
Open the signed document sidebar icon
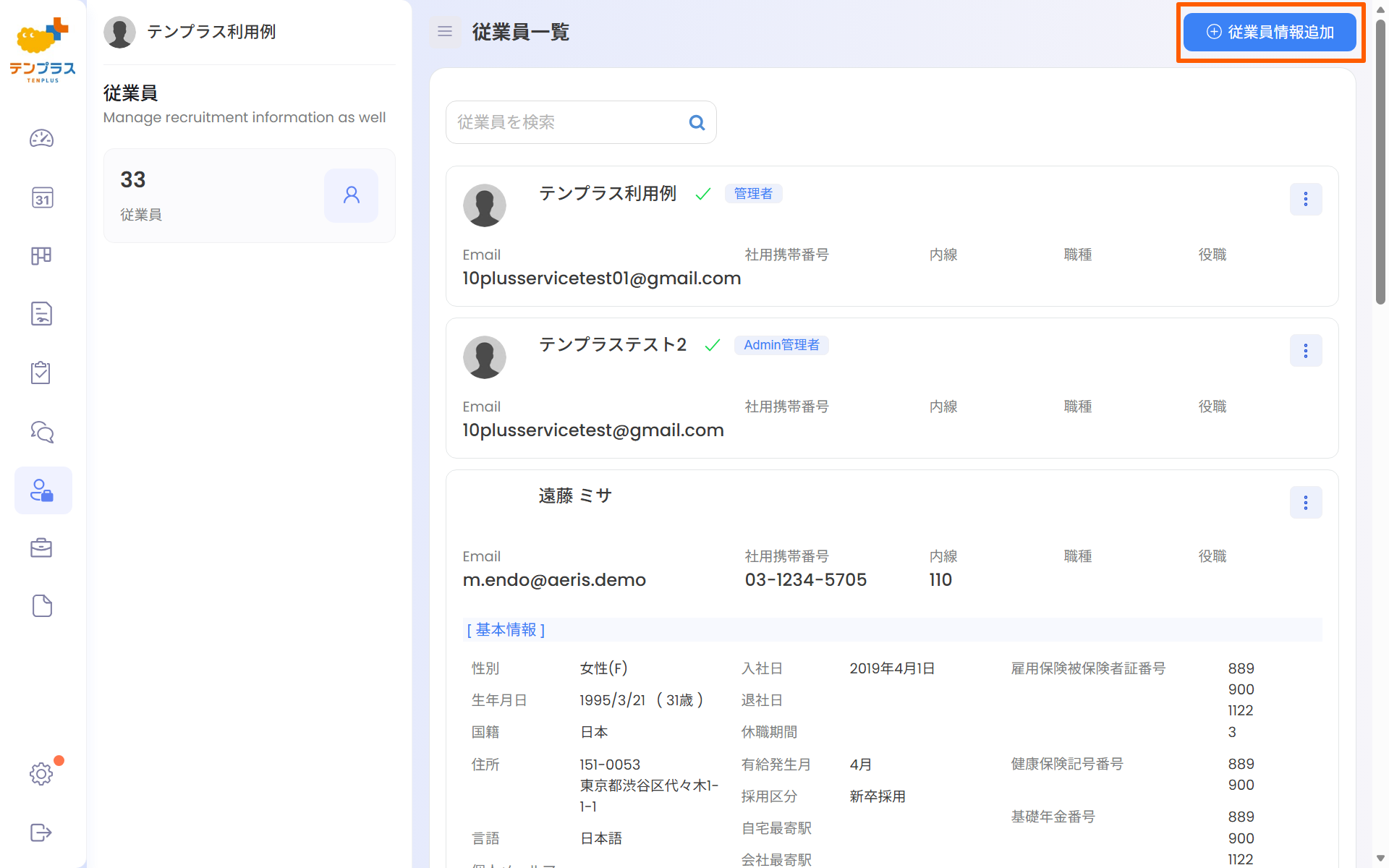(x=42, y=314)
